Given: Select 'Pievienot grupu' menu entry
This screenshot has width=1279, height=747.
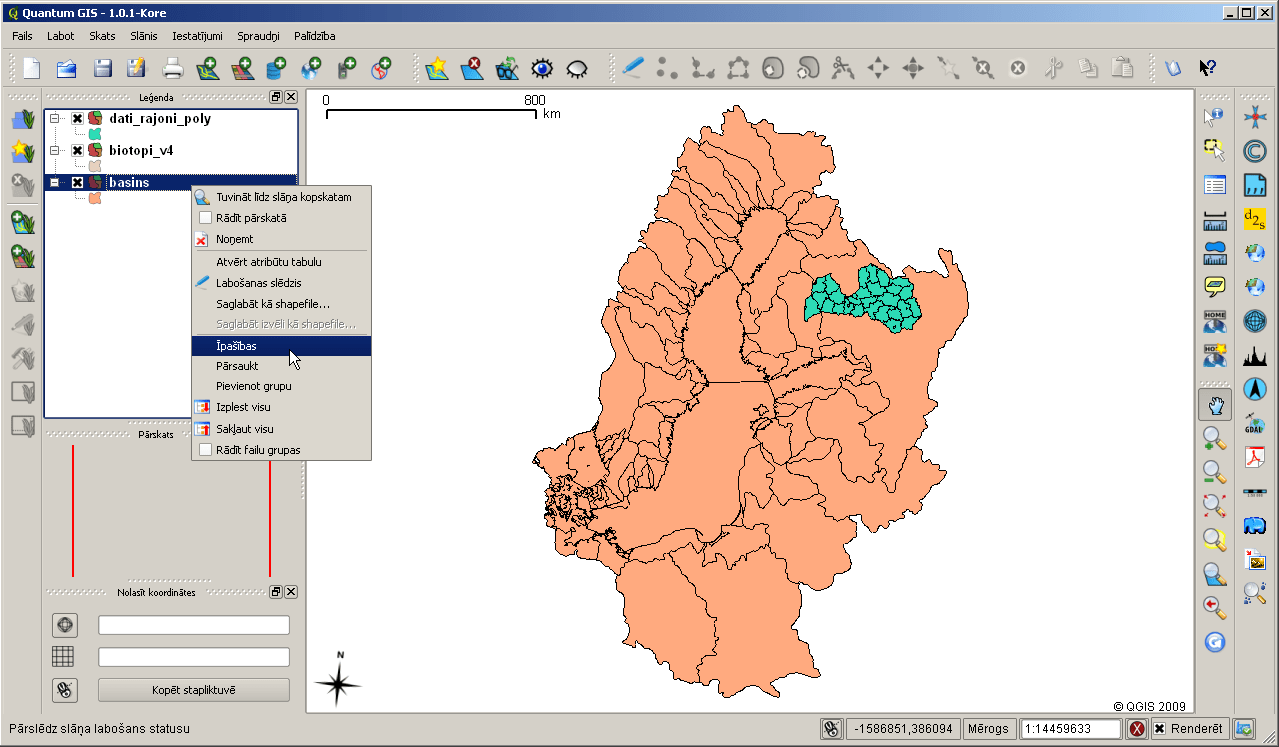Looking at the screenshot, I should (281, 386).
